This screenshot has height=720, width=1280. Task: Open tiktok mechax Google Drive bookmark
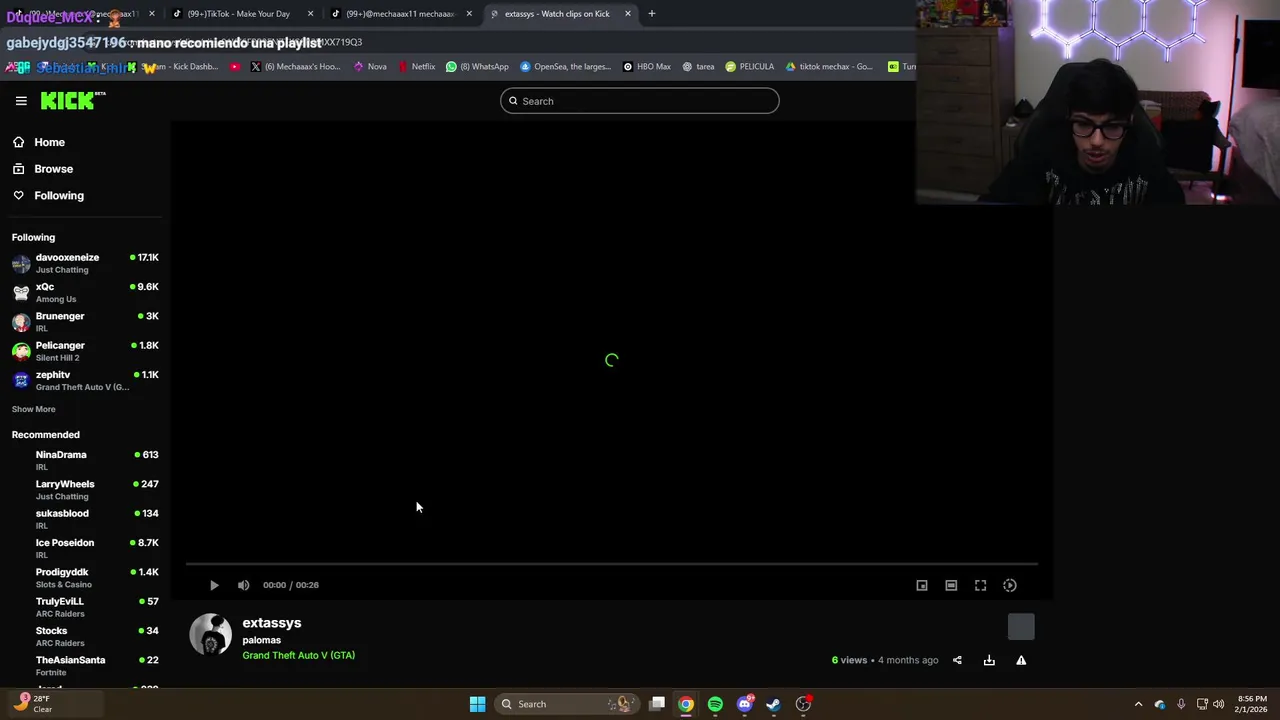[828, 67]
